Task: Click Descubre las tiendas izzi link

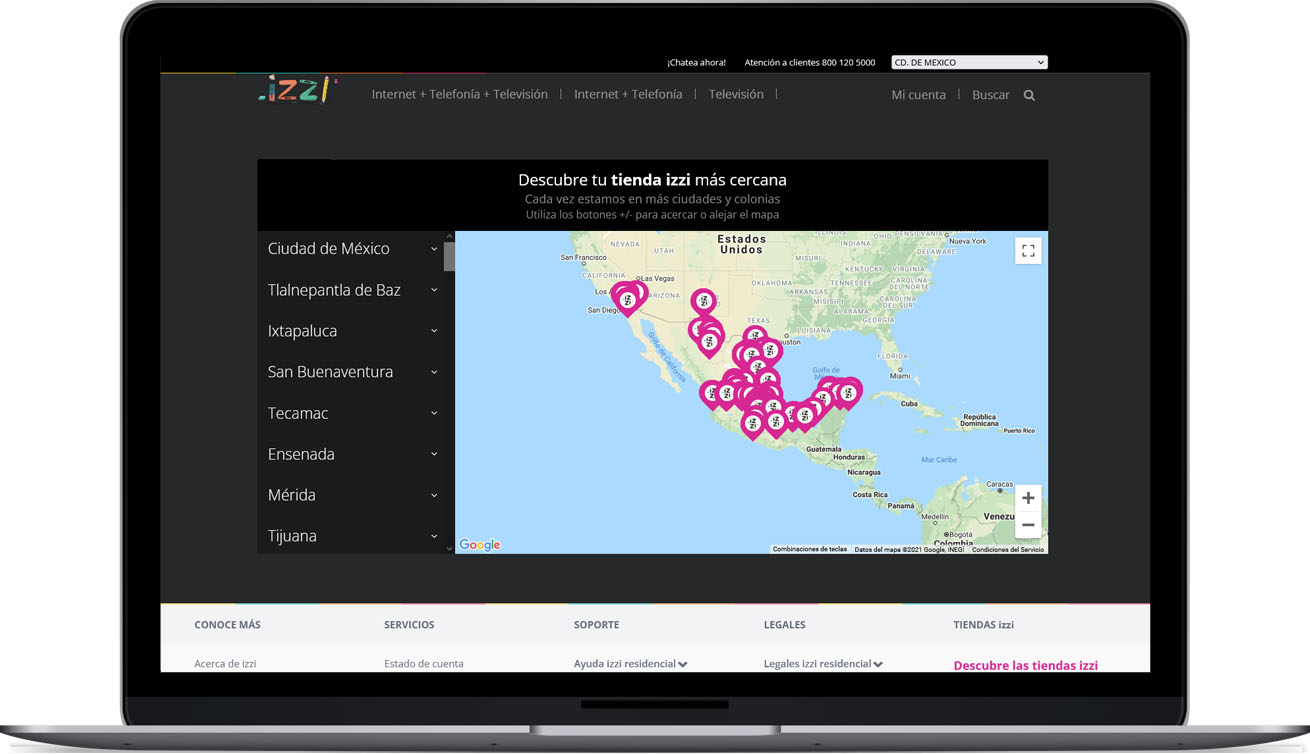Action: pyautogui.click(x=1025, y=665)
